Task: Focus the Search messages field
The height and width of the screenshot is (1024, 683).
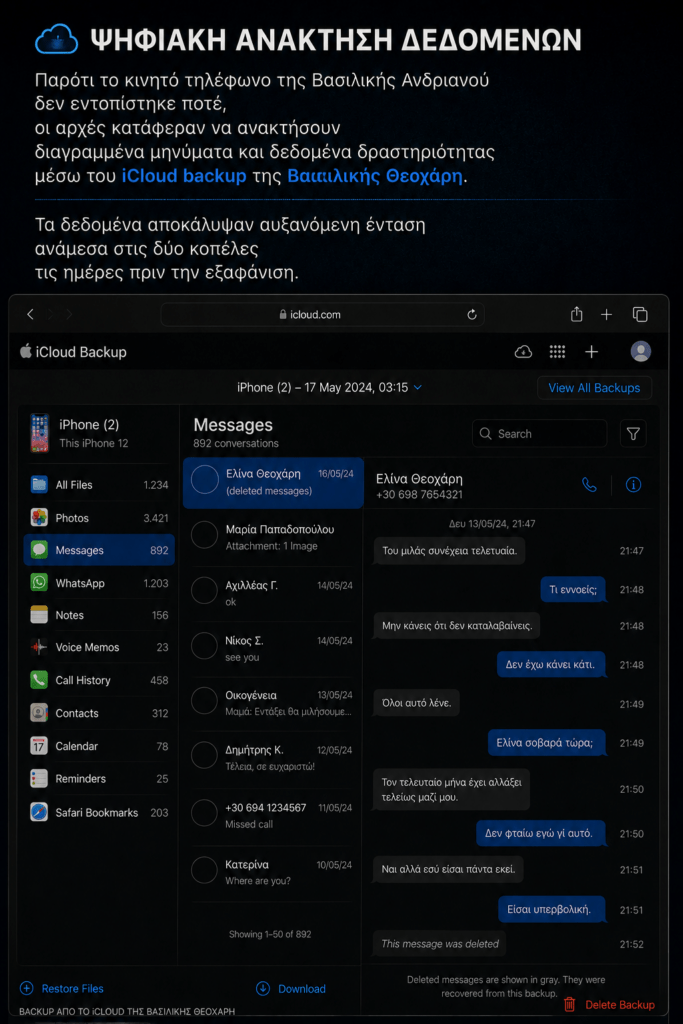Action: point(539,434)
